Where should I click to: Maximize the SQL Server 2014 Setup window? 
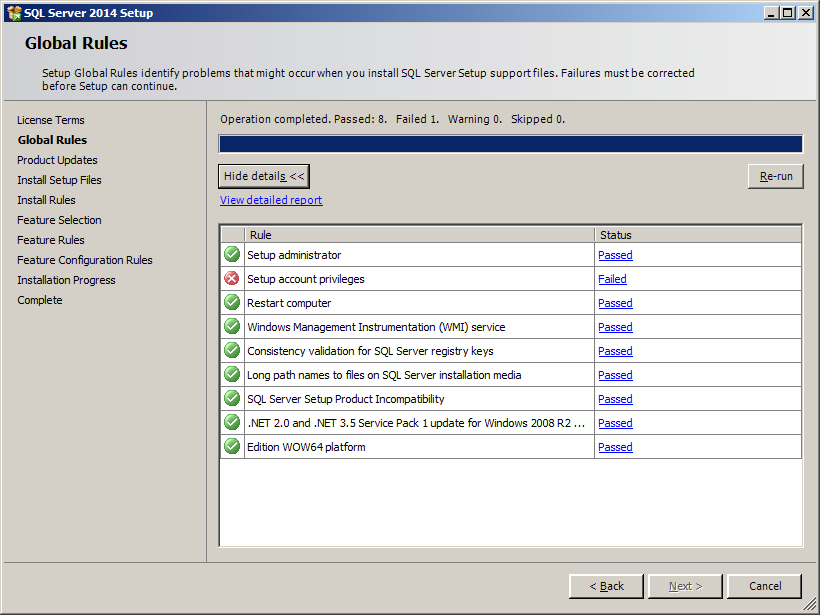(x=787, y=13)
